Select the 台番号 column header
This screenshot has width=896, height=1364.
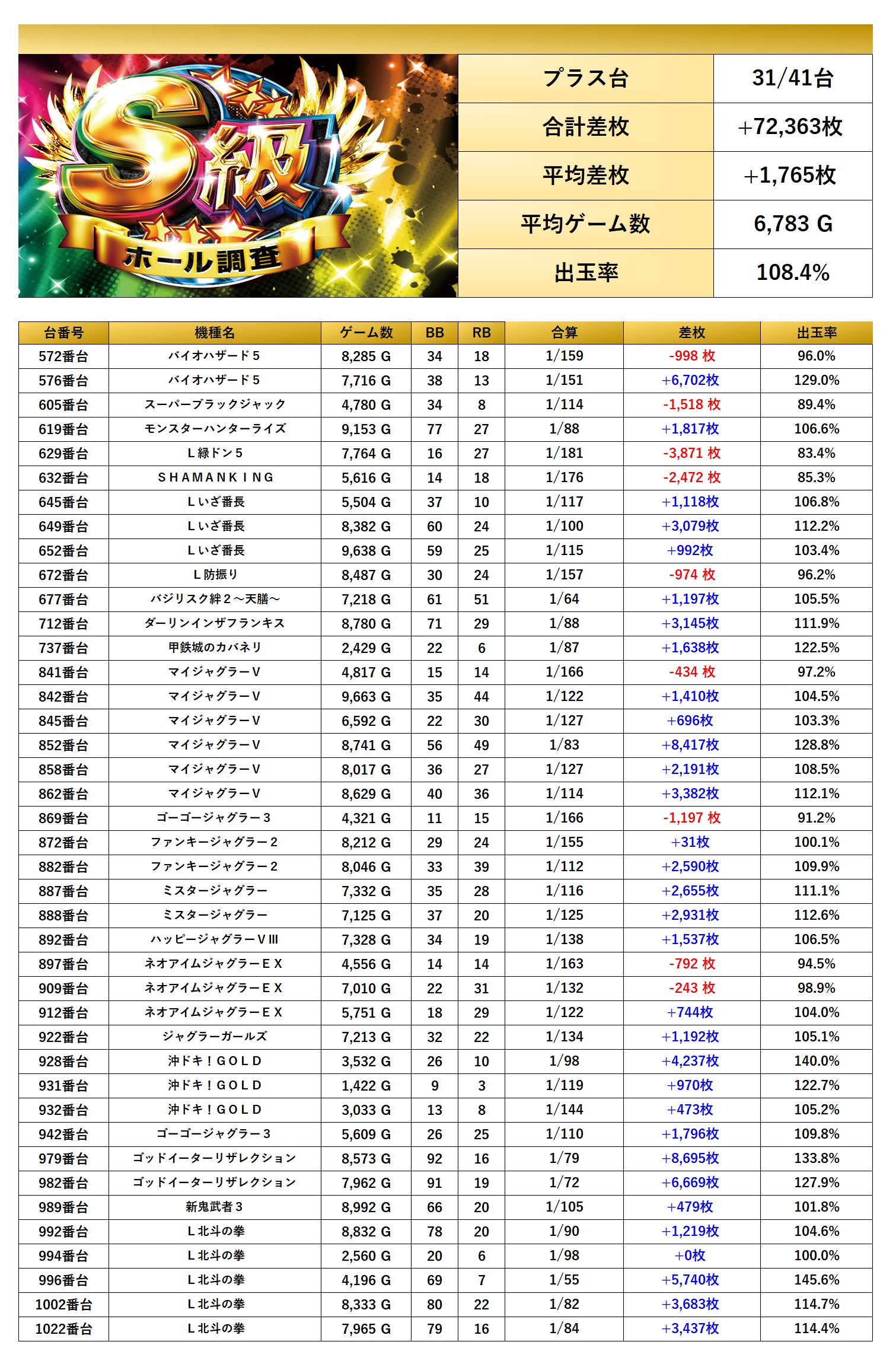[x=63, y=333]
